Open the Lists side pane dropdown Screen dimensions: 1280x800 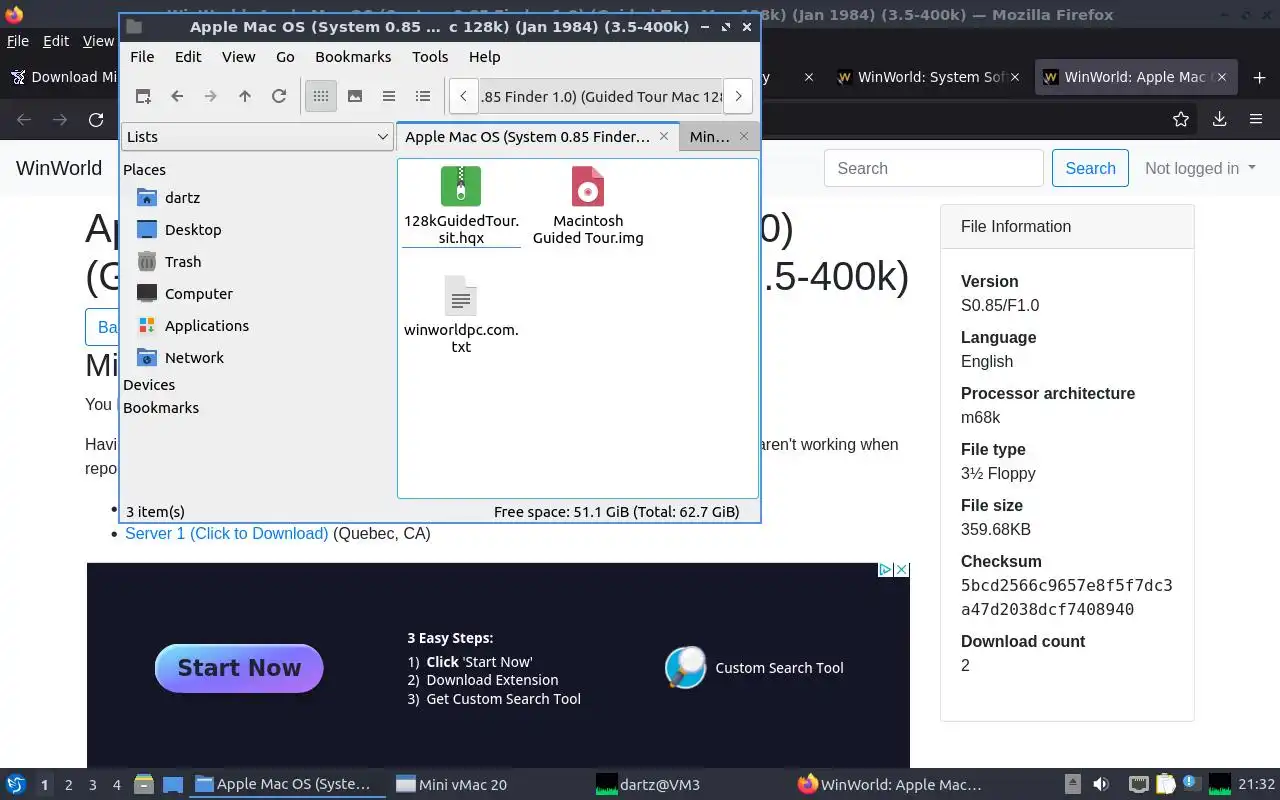[x=257, y=137]
